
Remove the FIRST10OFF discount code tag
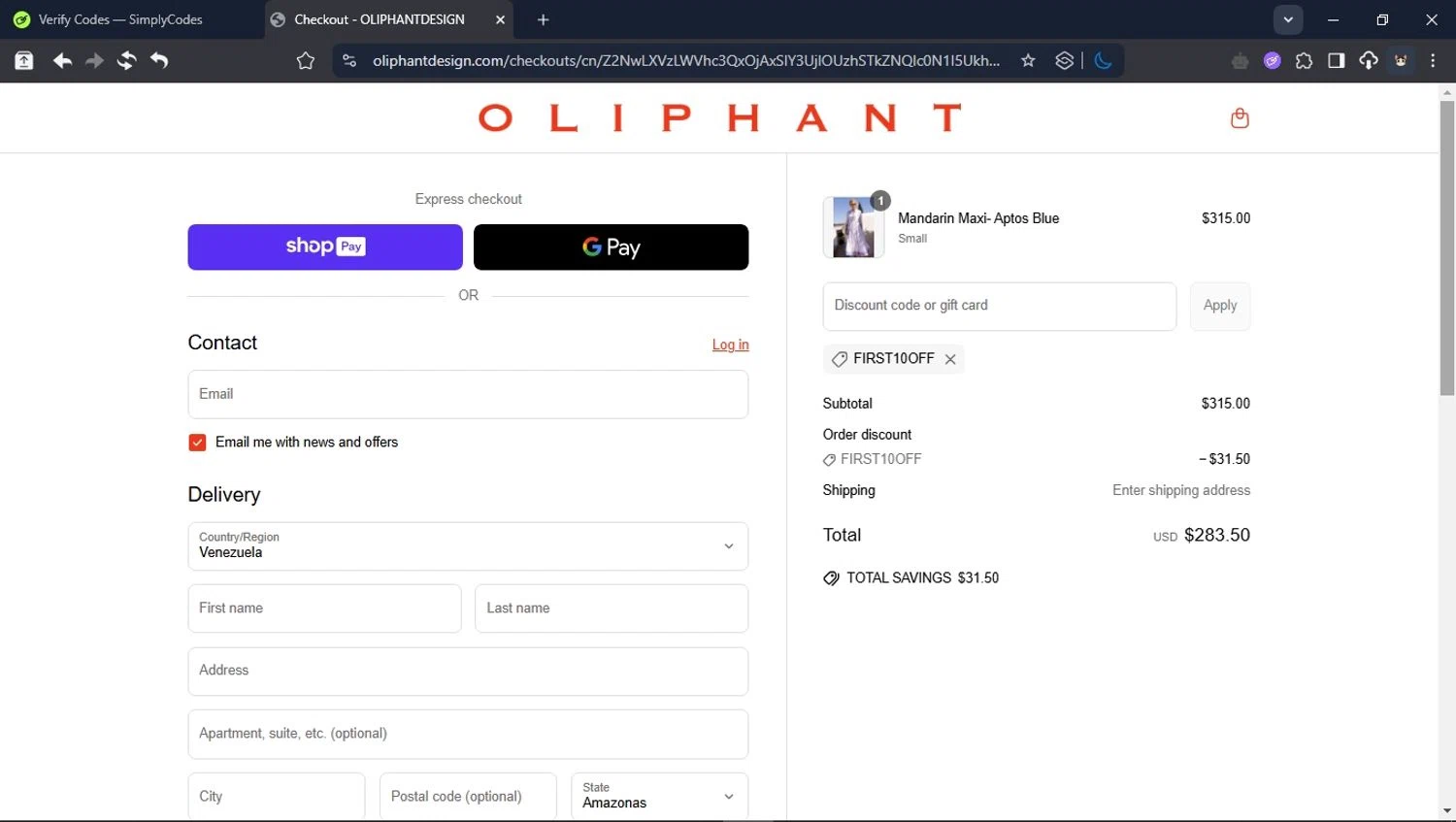(x=950, y=359)
